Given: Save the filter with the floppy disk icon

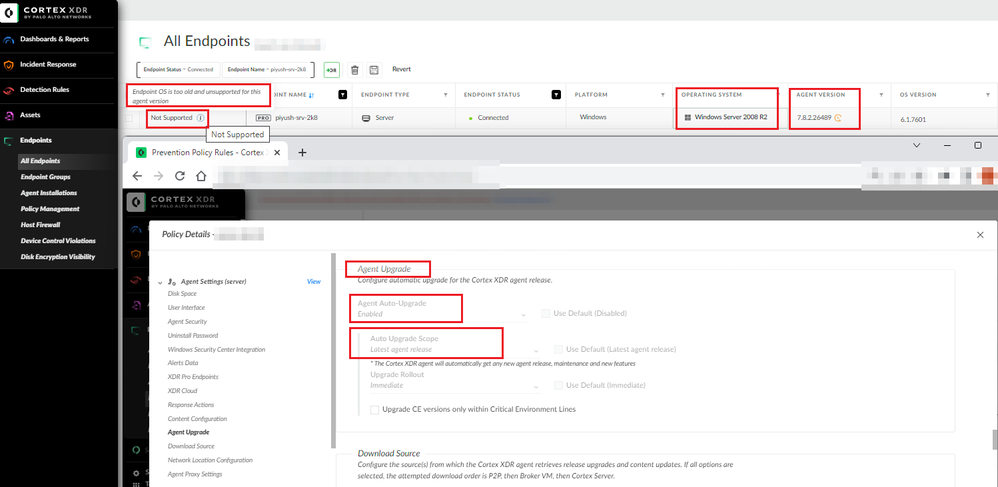Looking at the screenshot, I should point(374,69).
